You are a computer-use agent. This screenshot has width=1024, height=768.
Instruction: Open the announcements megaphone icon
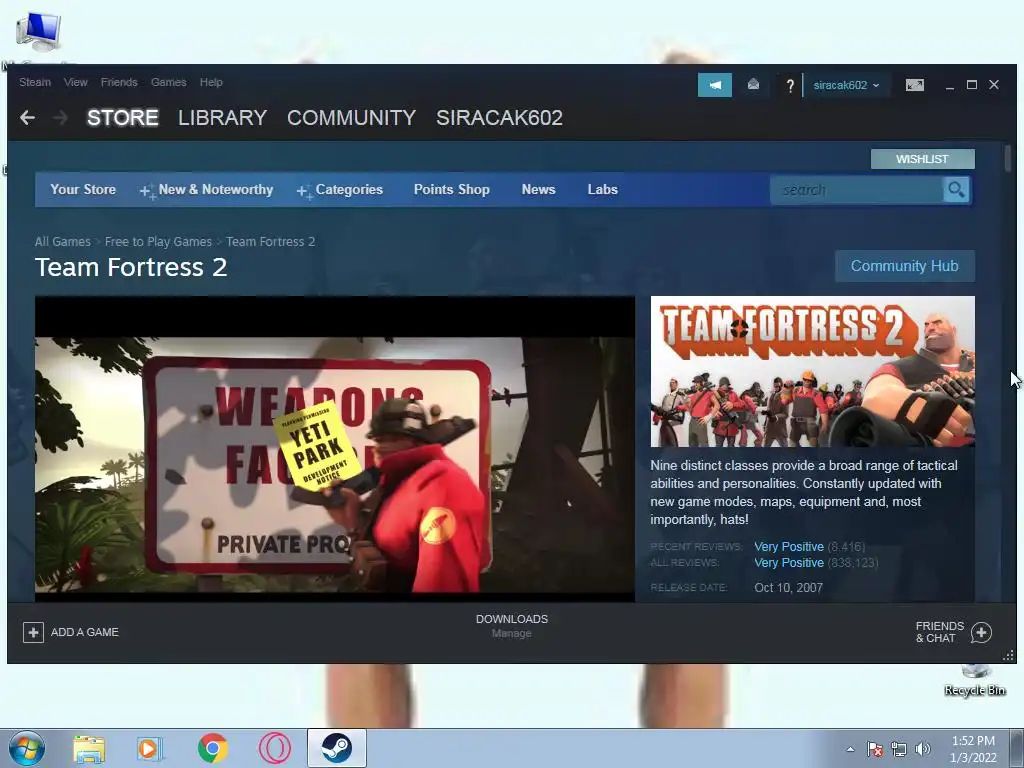[x=714, y=85]
